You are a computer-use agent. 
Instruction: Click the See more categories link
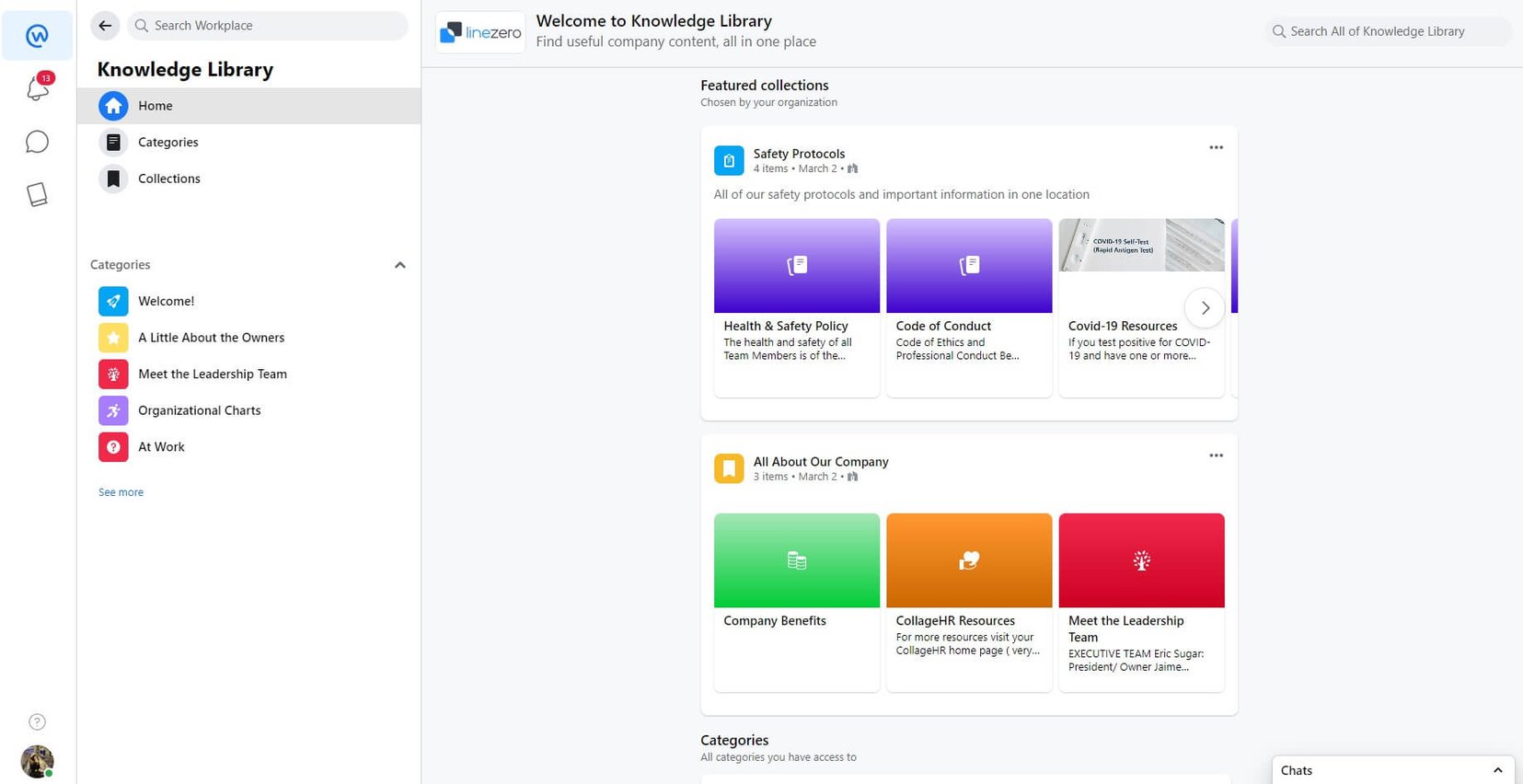pos(121,492)
